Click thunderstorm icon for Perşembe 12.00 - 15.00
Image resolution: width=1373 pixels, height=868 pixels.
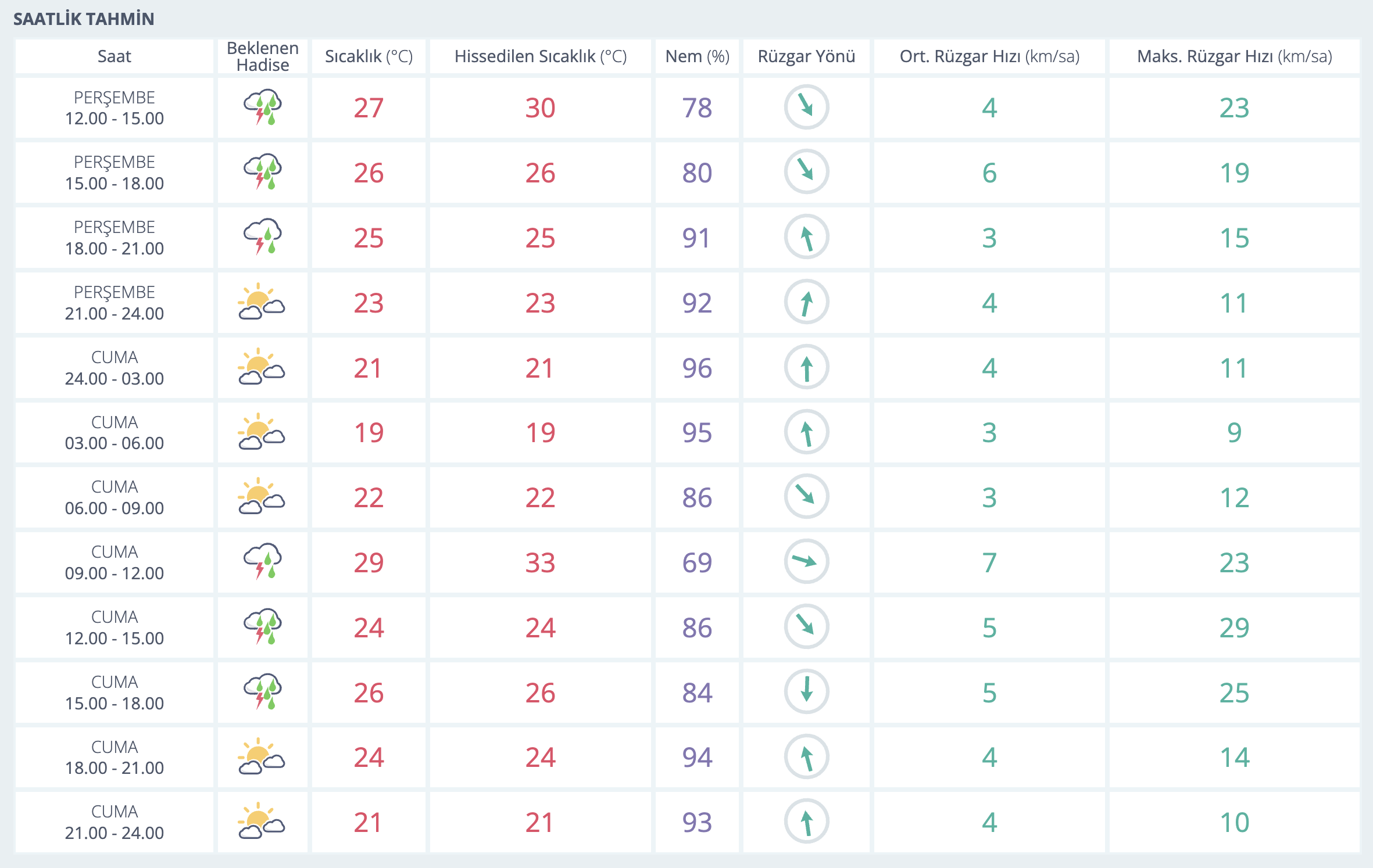[x=263, y=107]
